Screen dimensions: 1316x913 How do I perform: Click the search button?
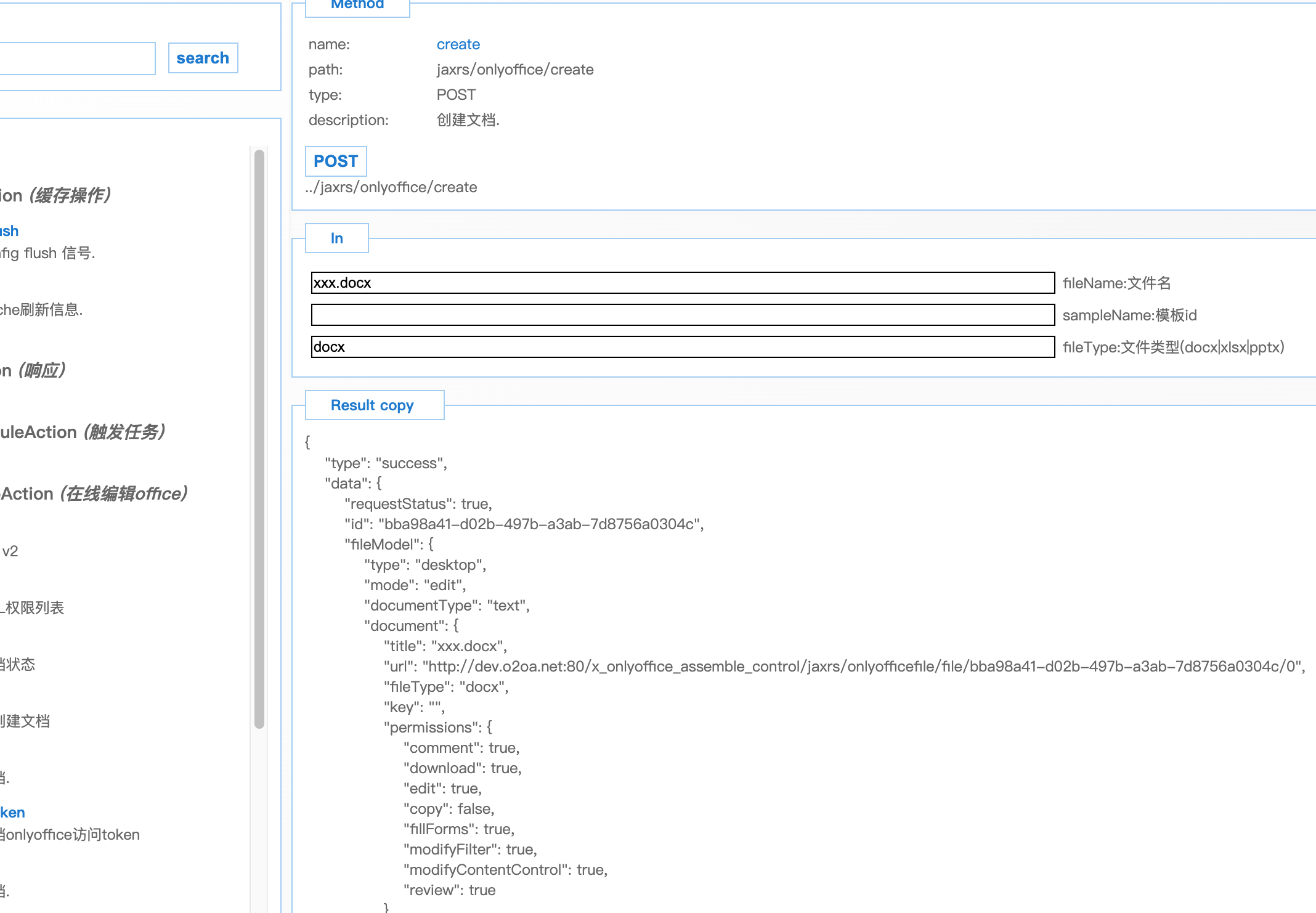pos(203,58)
